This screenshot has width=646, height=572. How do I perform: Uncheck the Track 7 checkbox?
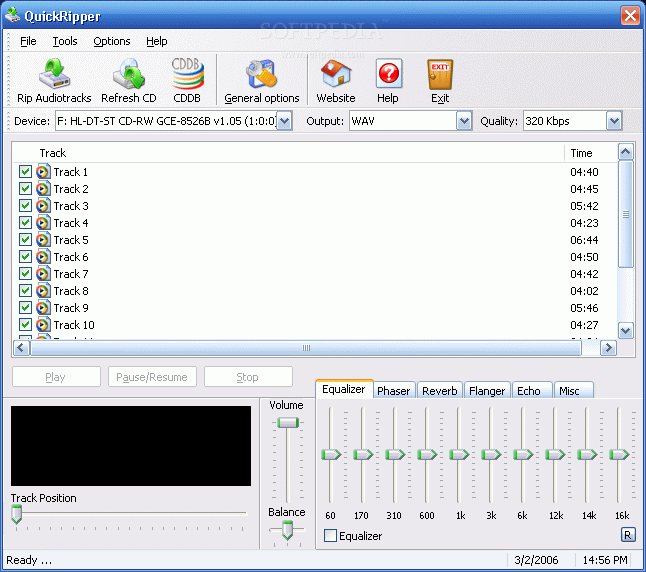(25, 274)
